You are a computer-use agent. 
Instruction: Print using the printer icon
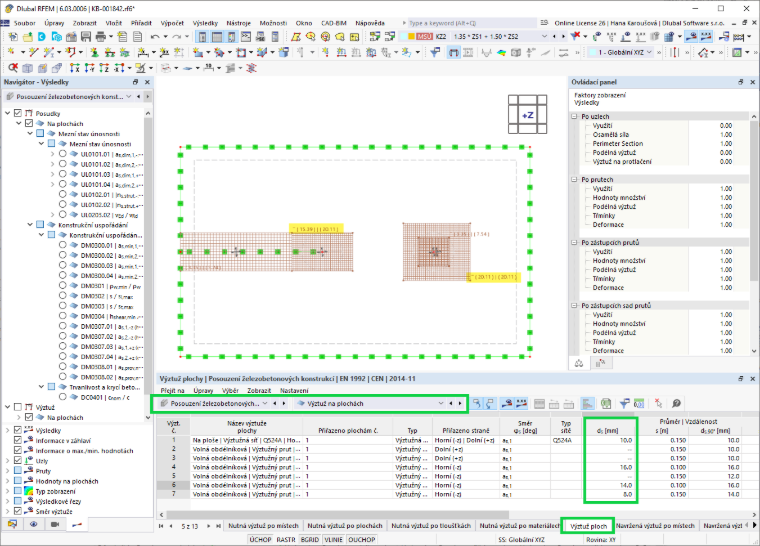pos(100,36)
